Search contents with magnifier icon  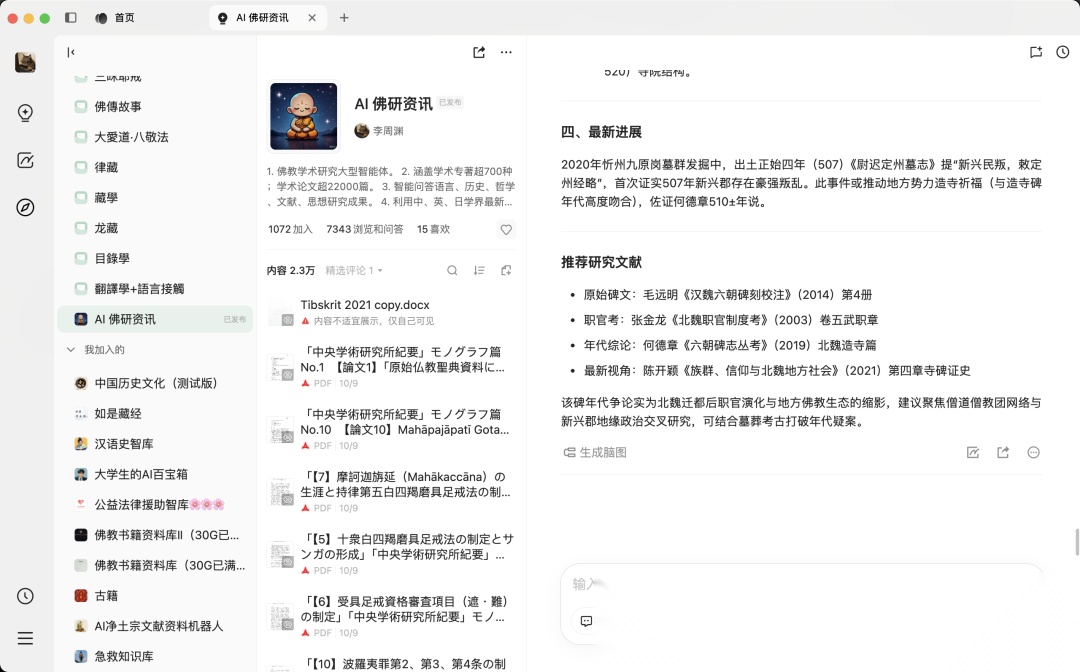tap(452, 271)
